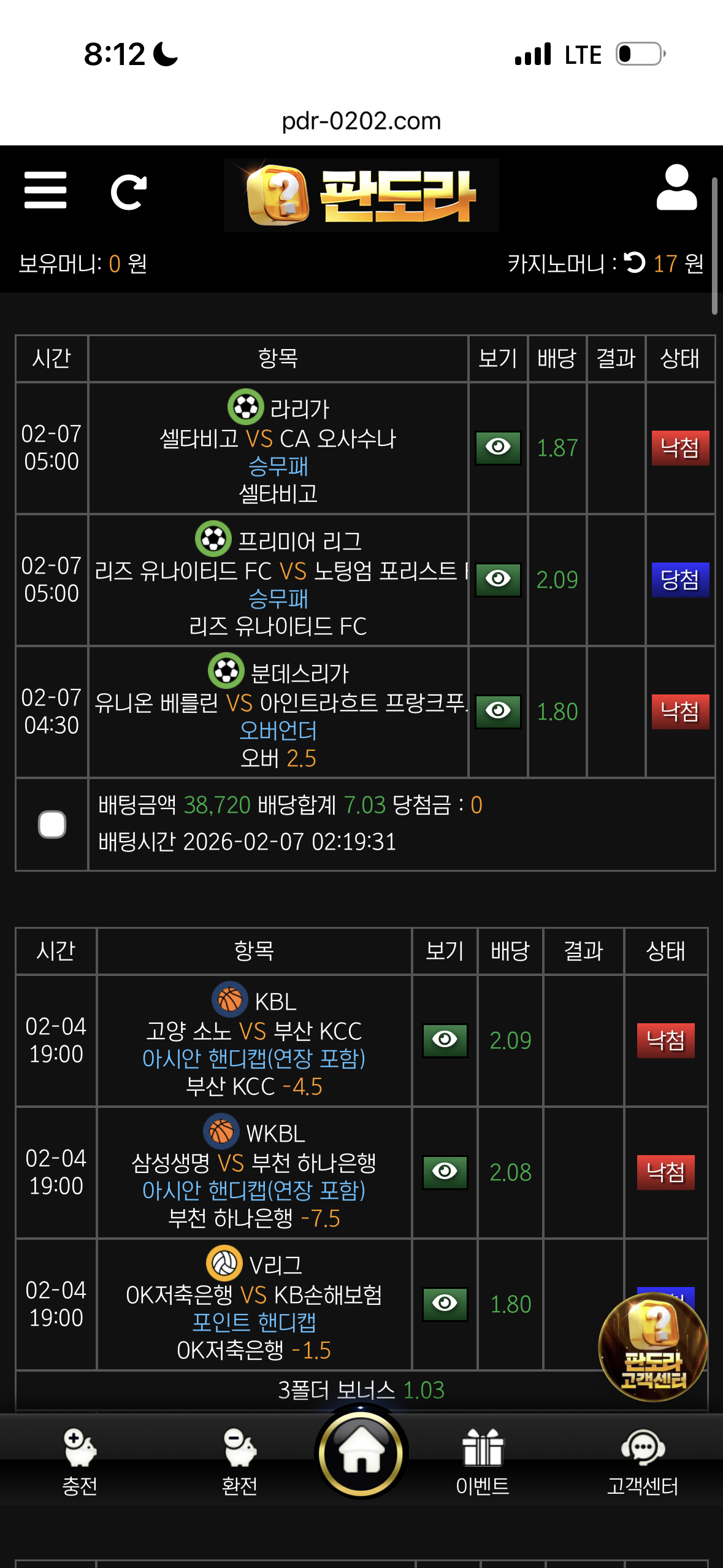Tap the 당첨 status for 리즈 유나이티드

tap(680, 580)
